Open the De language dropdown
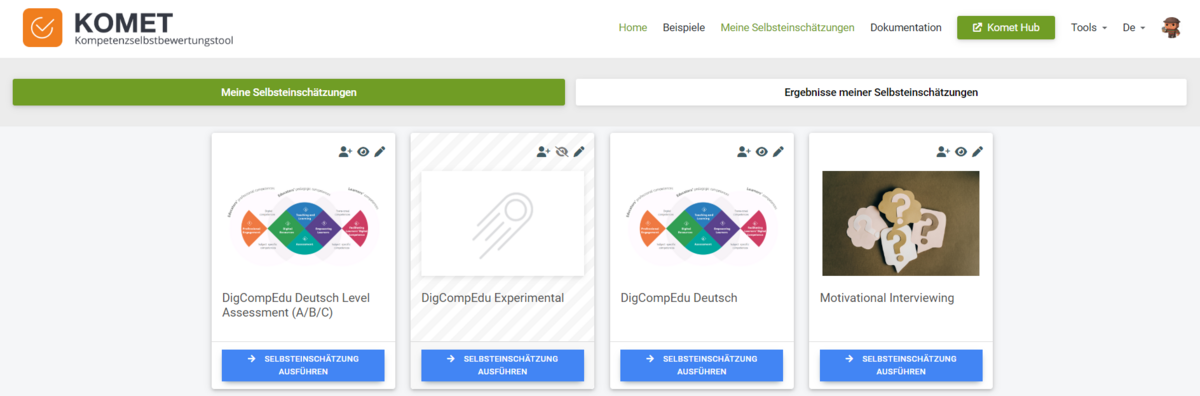The height and width of the screenshot is (396, 1200). point(1134,28)
